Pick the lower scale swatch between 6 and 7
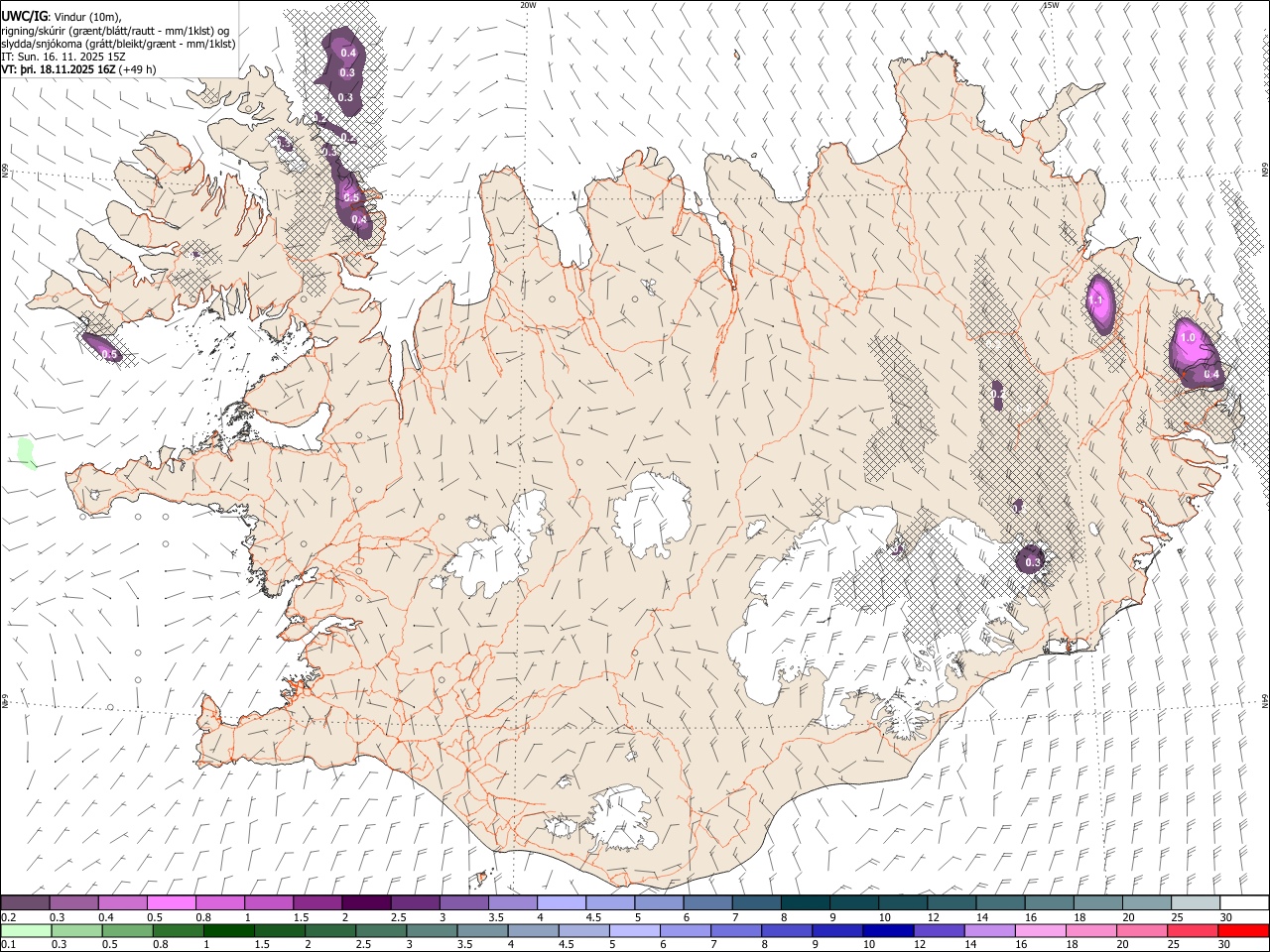The image size is (1270, 952). (686, 930)
